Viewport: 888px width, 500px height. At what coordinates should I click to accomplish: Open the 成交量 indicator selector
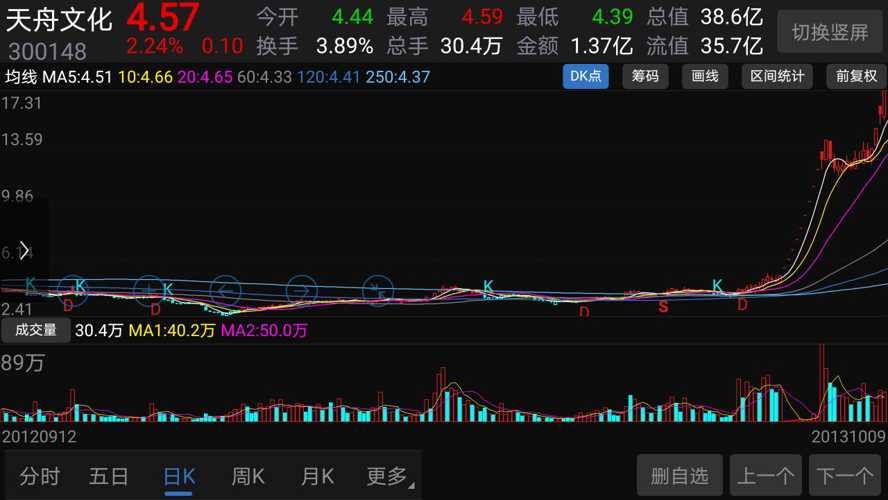36,330
